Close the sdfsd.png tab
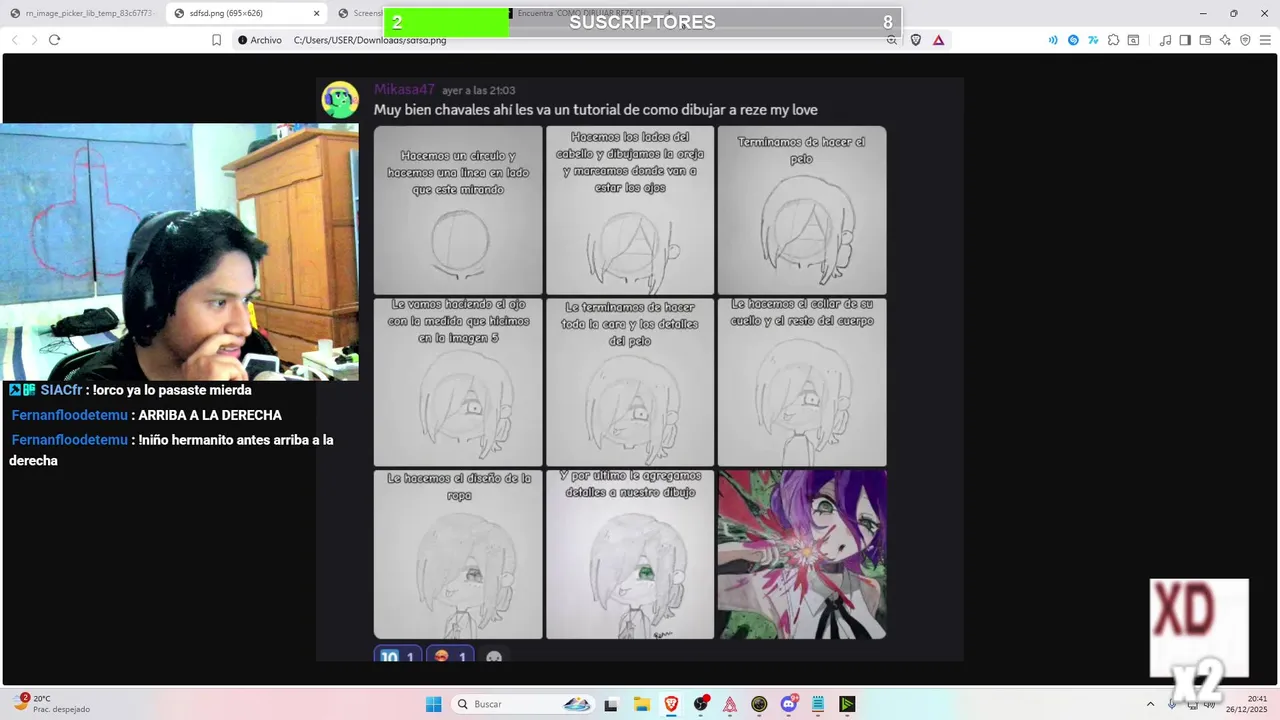 tap(317, 13)
